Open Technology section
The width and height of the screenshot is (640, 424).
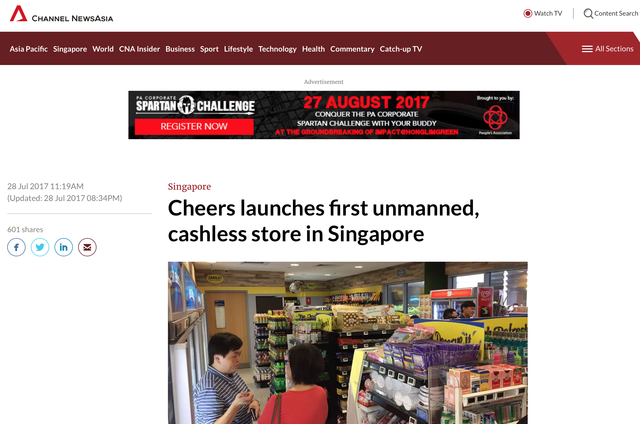[277, 49]
